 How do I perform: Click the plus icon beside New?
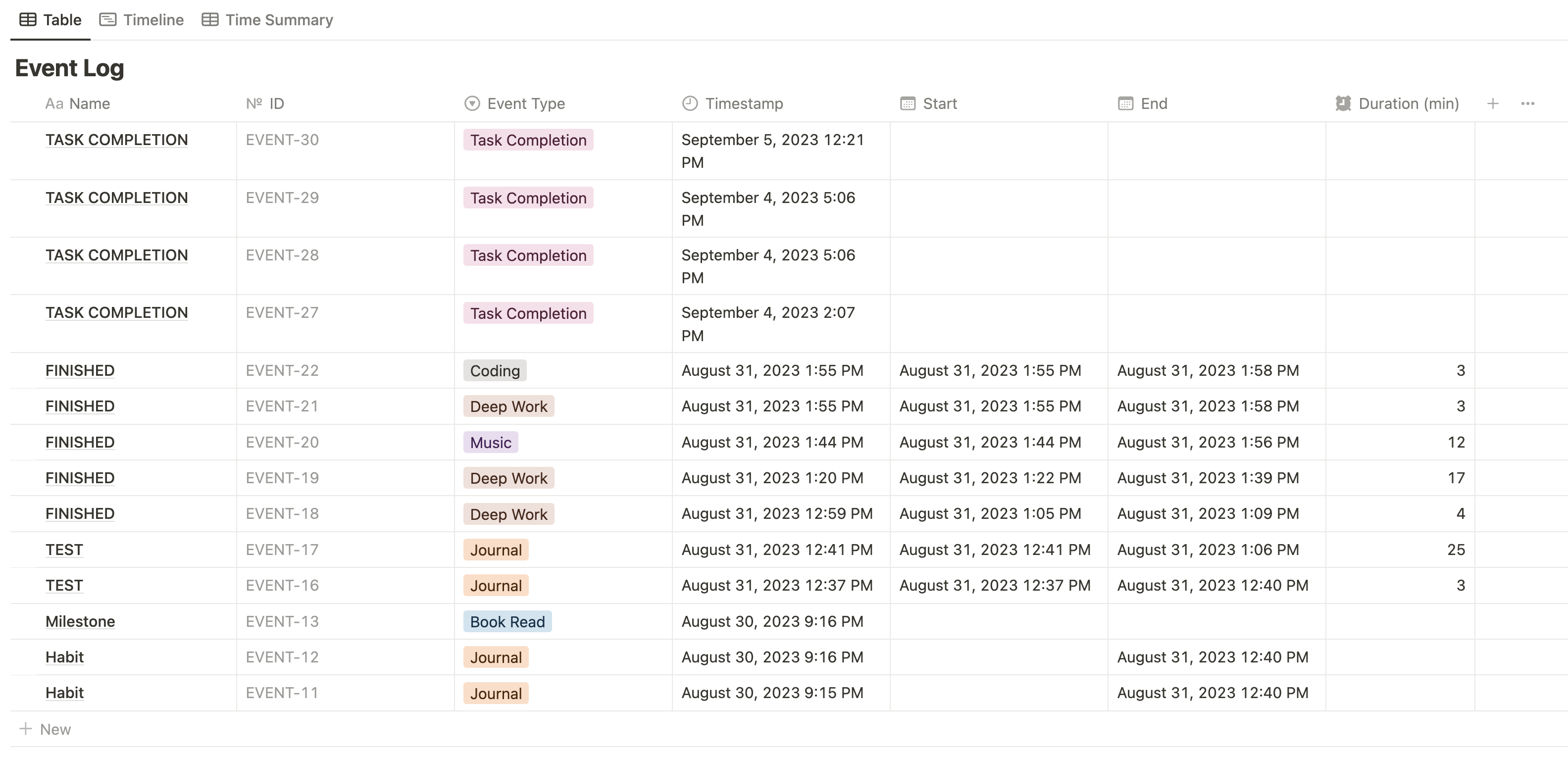(x=26, y=729)
